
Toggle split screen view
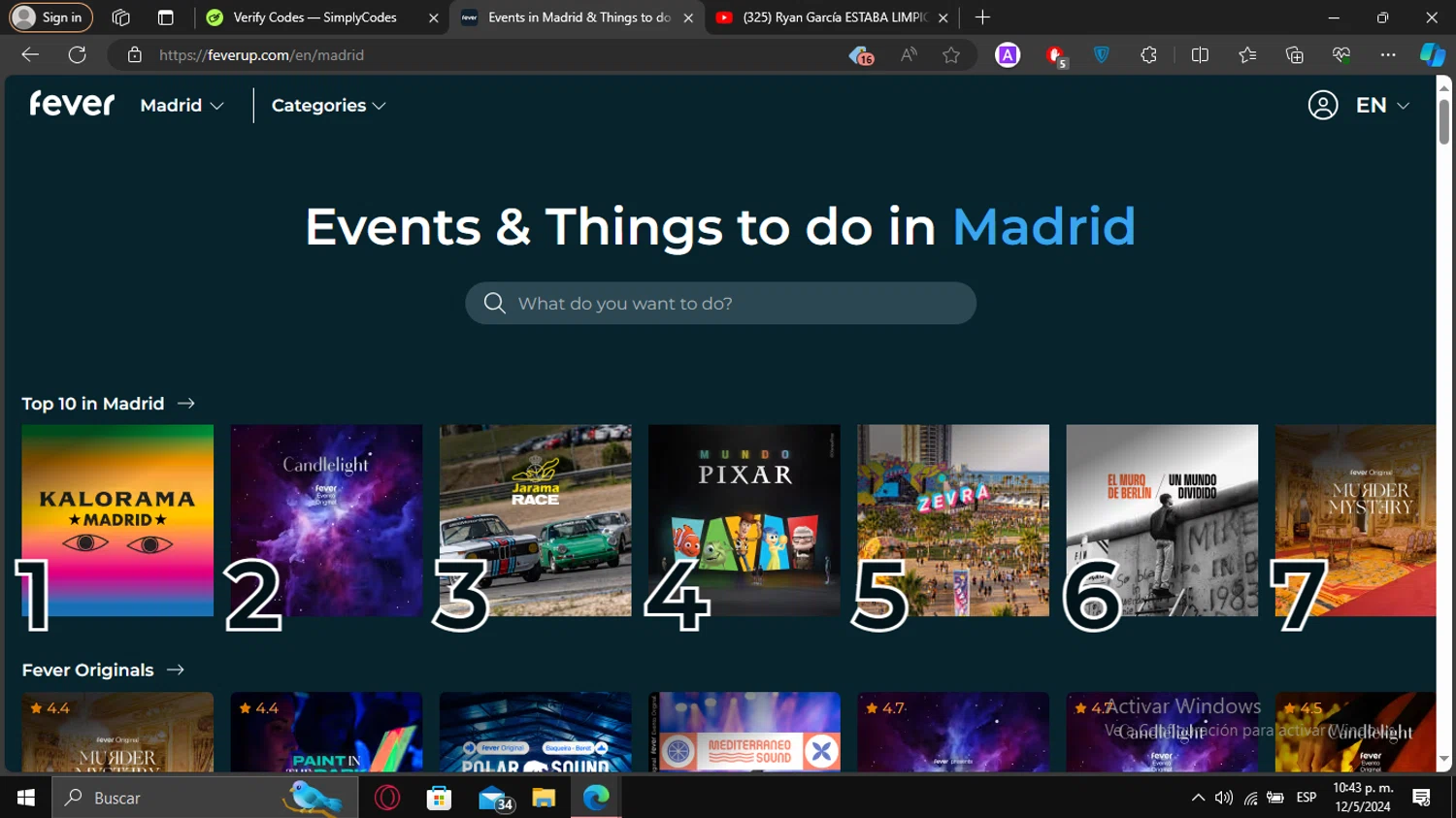1200,55
